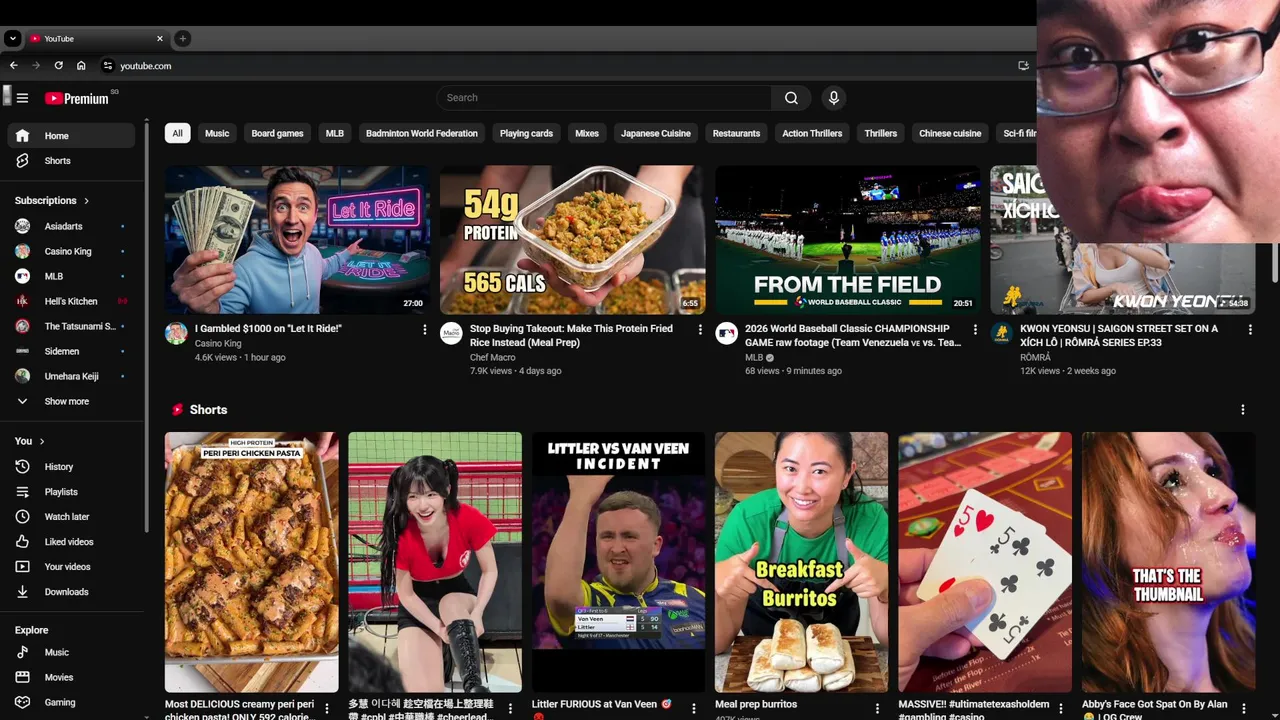Open Liked videos in the sidebar
1280x720 pixels.
70,542
